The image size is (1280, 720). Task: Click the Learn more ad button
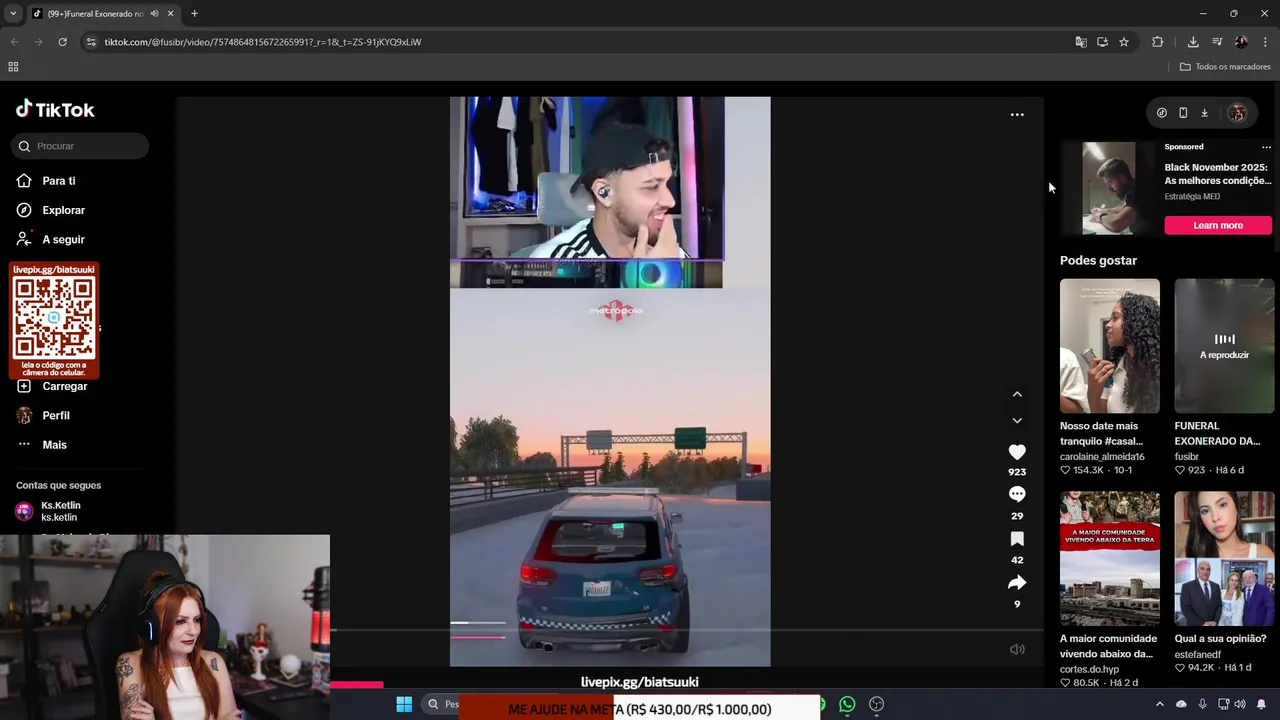(1218, 225)
